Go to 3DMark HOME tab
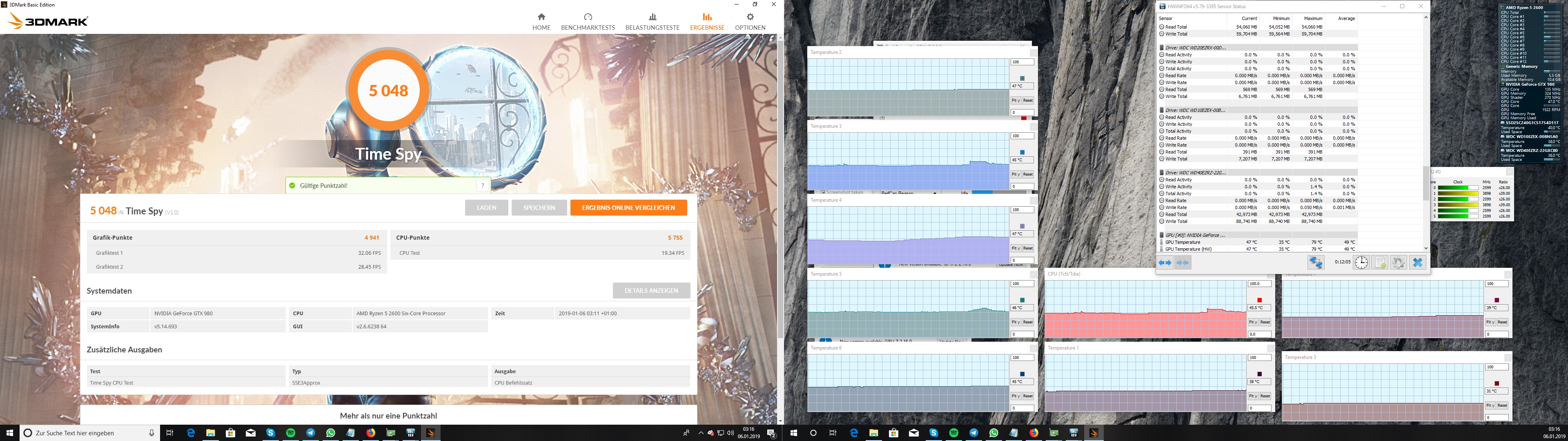1568x441 pixels. [x=541, y=21]
